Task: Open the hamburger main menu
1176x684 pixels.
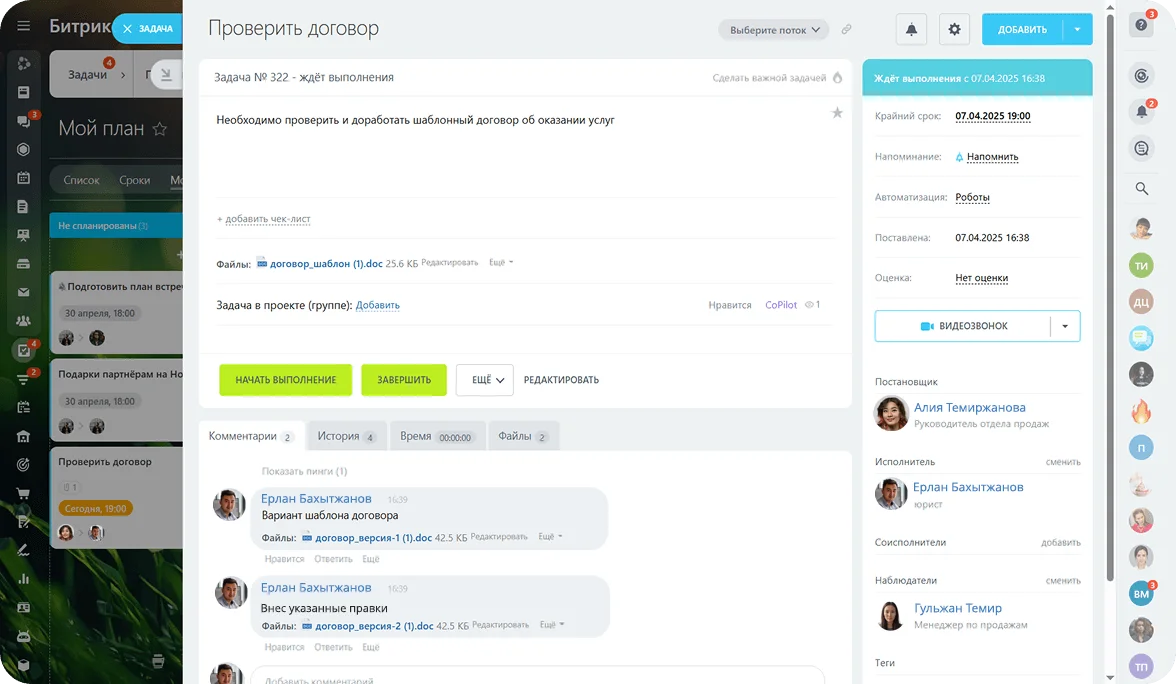Action: pos(23,26)
